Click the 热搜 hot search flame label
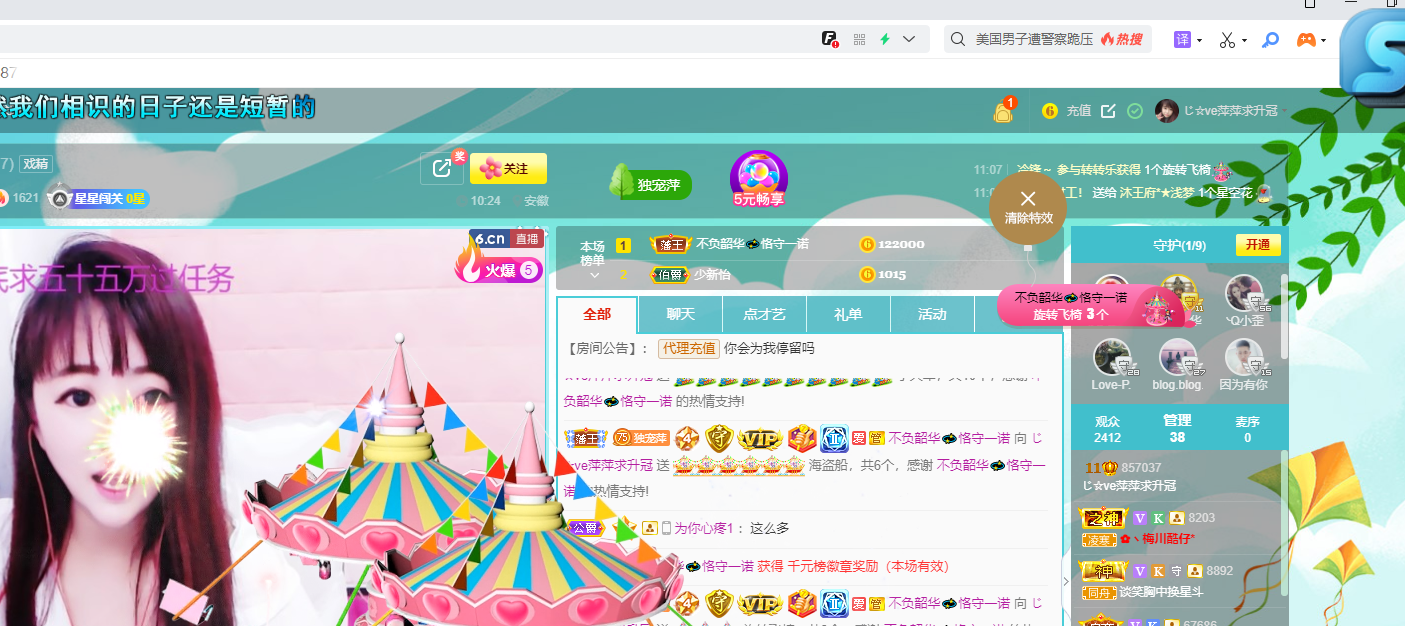The image size is (1405, 626). tap(1121, 39)
